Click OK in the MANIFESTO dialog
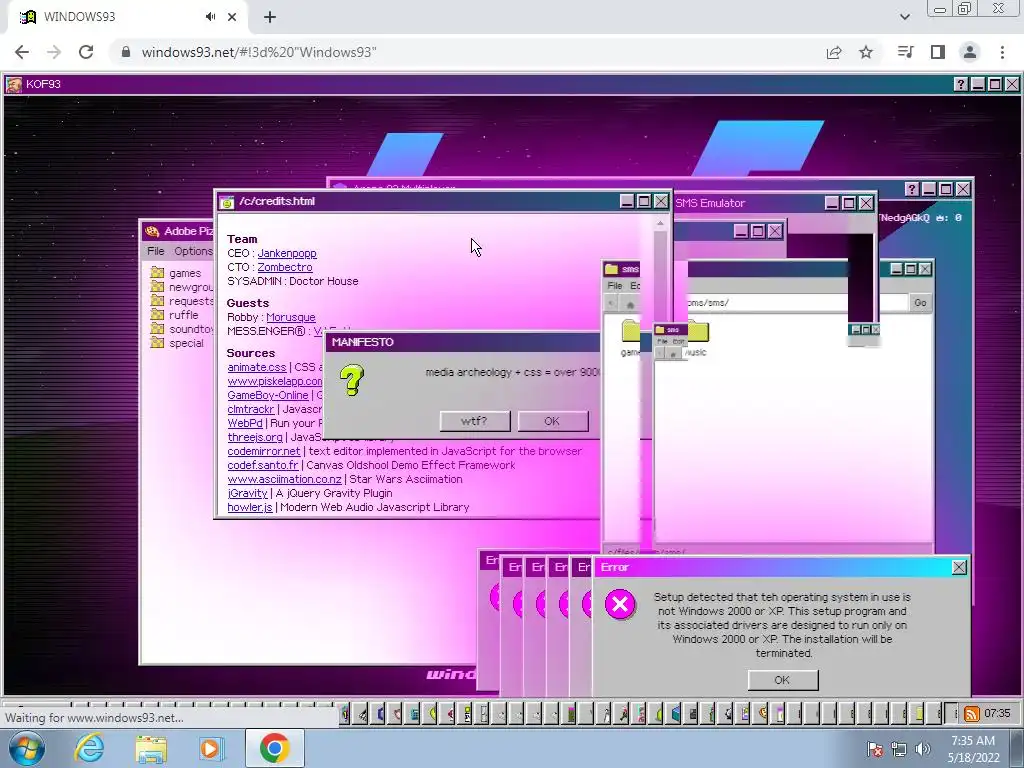This screenshot has height=768, width=1024. [552, 421]
